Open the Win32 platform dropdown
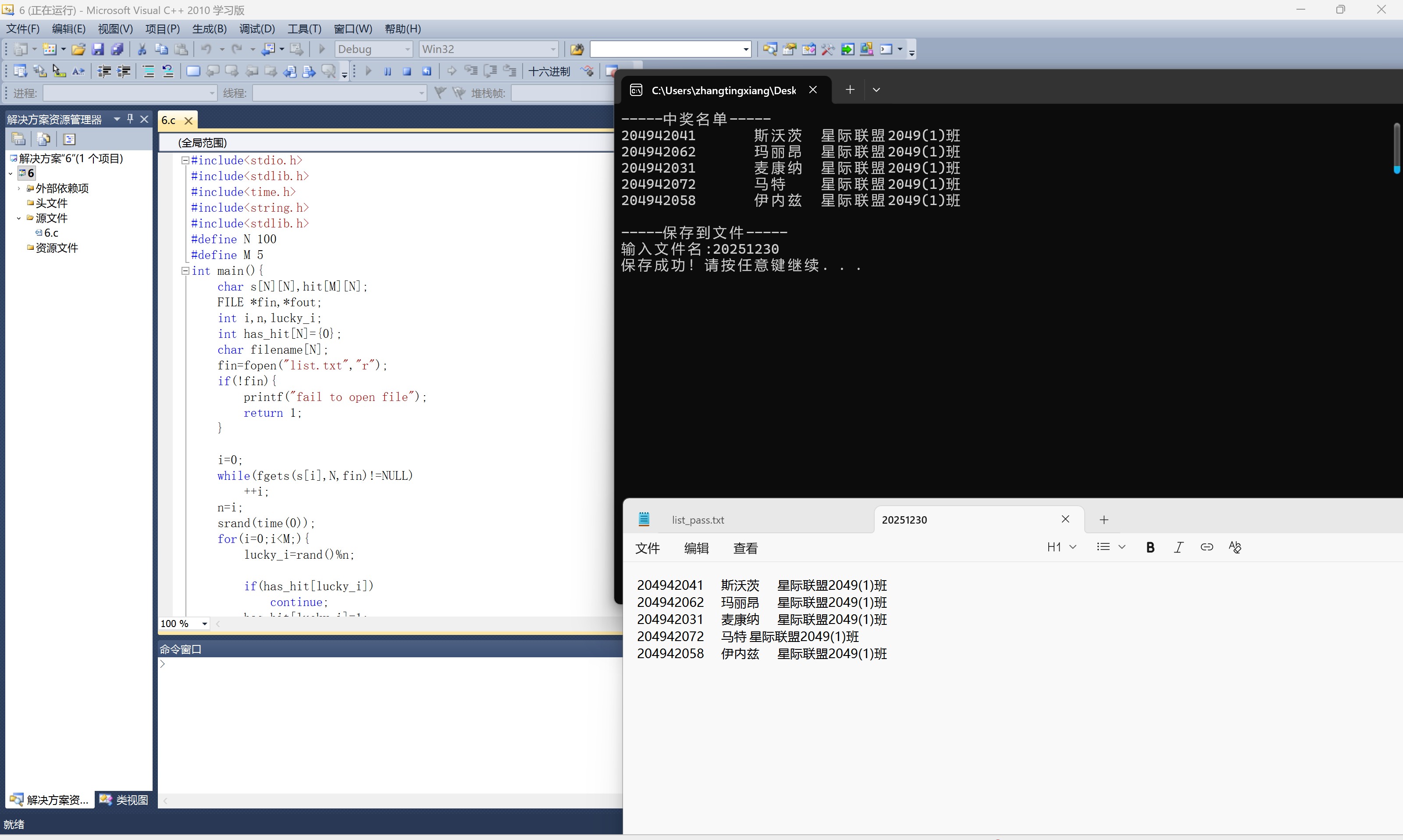The width and height of the screenshot is (1403, 840). (x=552, y=49)
